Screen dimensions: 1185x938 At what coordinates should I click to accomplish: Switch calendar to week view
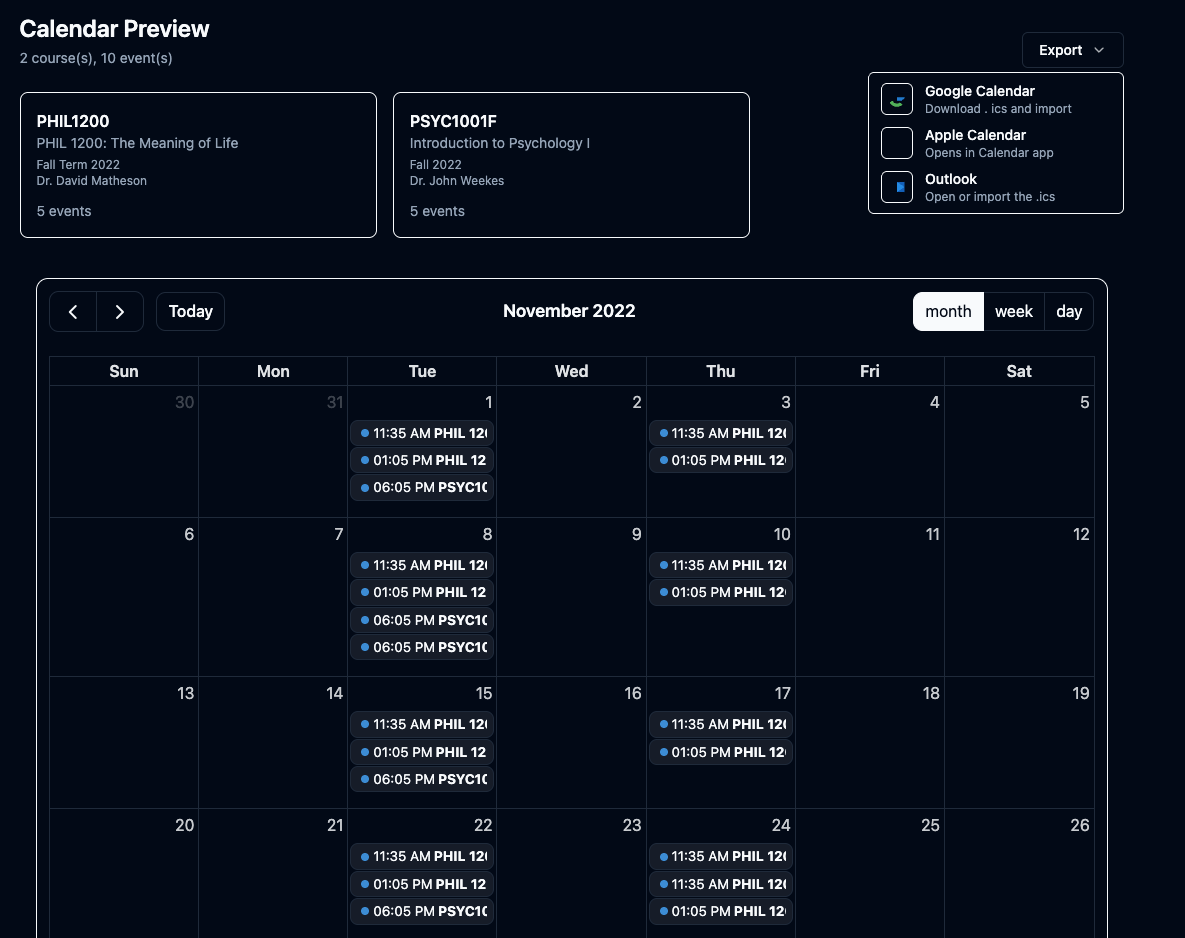point(1013,312)
